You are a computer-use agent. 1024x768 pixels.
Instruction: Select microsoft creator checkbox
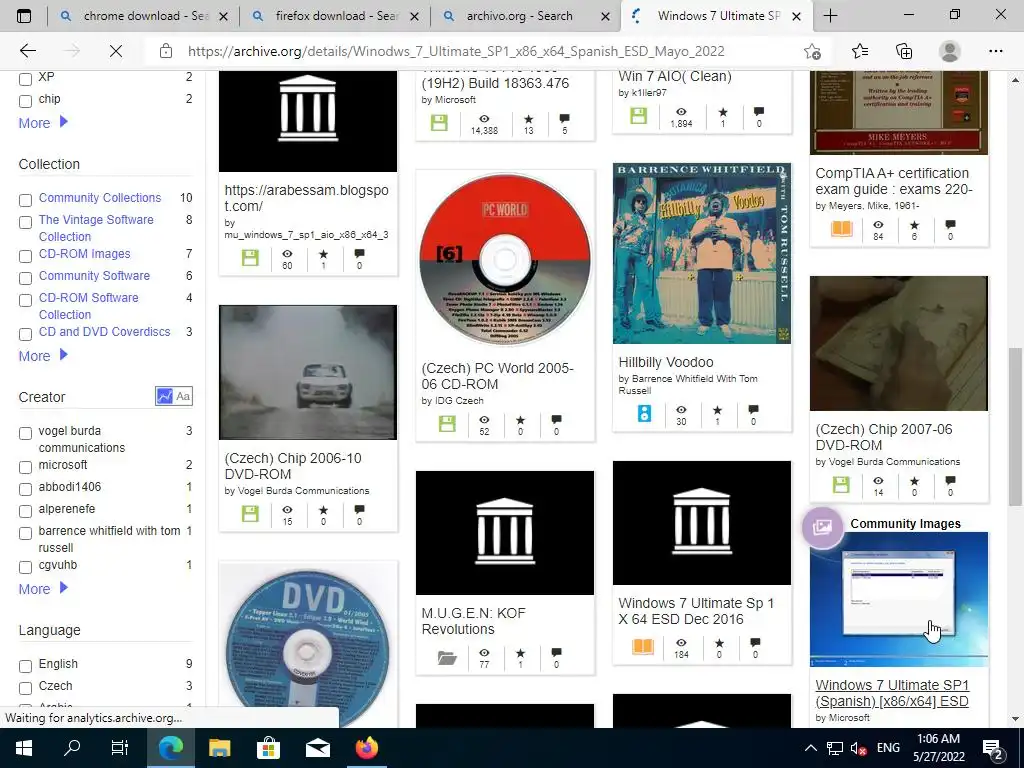pos(25,467)
